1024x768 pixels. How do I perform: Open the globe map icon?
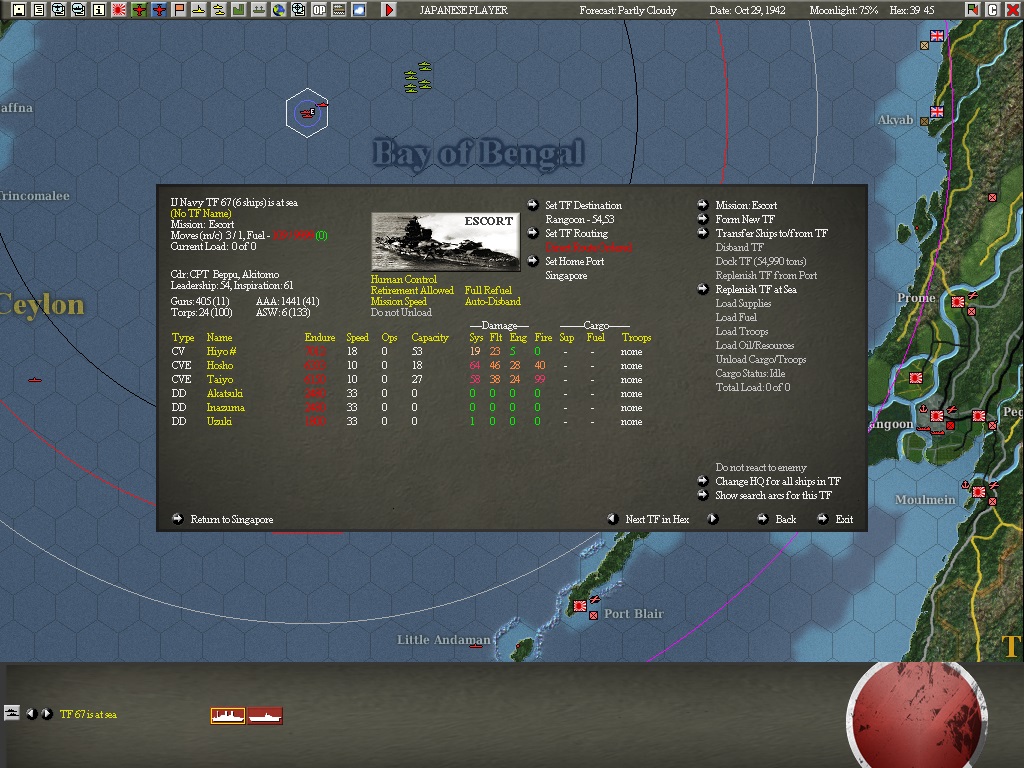pos(281,9)
